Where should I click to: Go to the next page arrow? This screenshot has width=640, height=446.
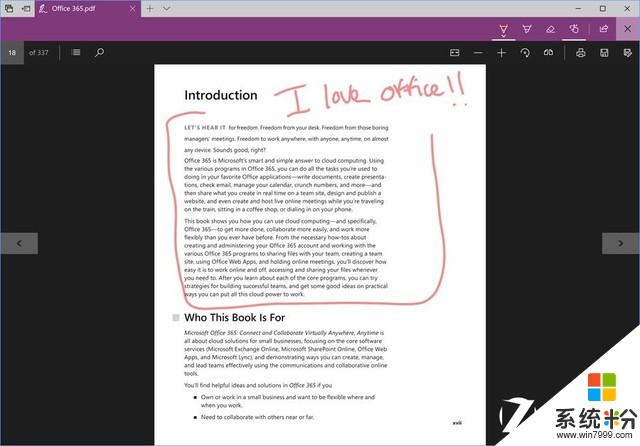pyautogui.click(x=620, y=243)
